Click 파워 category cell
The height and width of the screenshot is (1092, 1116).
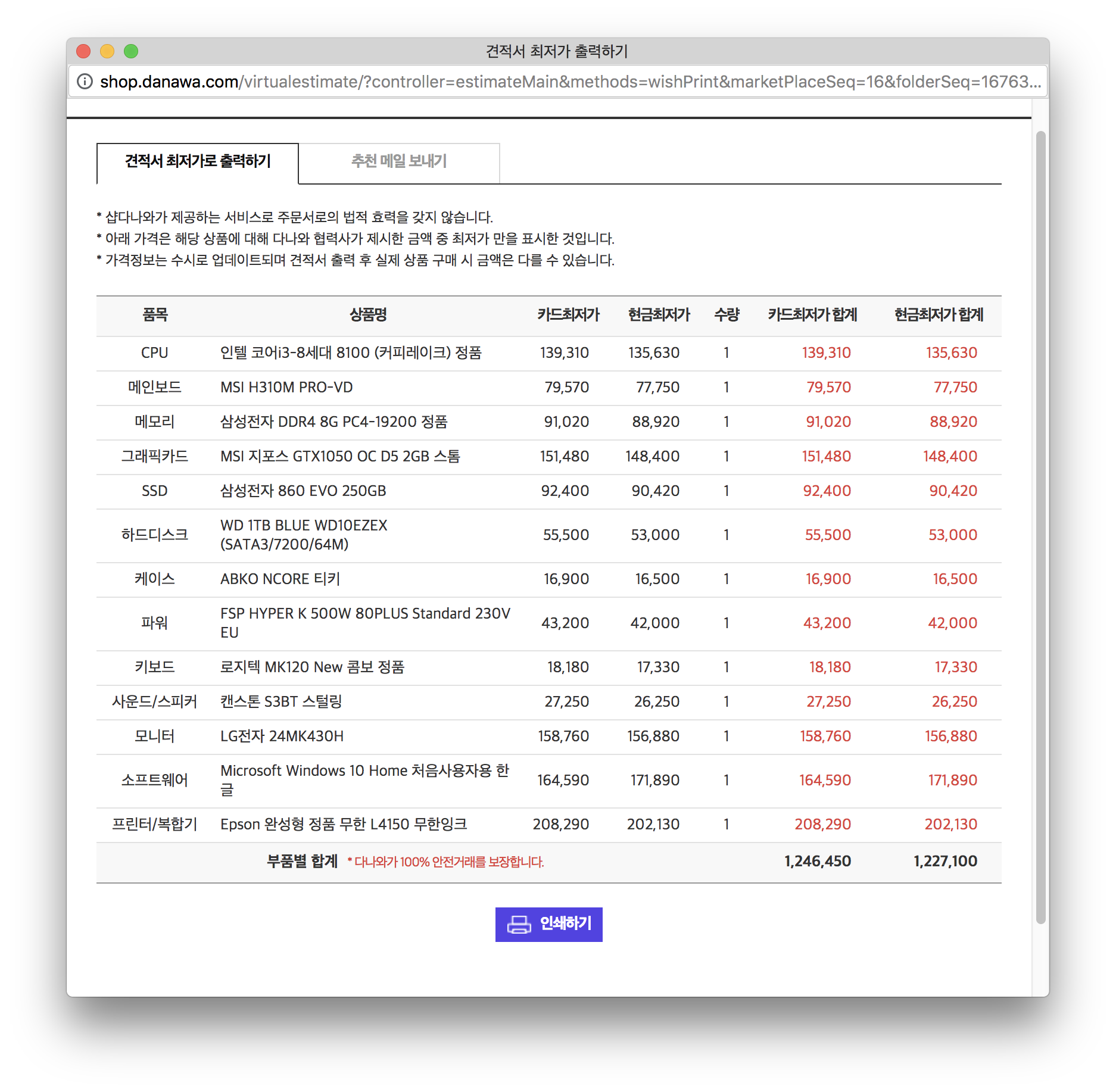tap(154, 623)
